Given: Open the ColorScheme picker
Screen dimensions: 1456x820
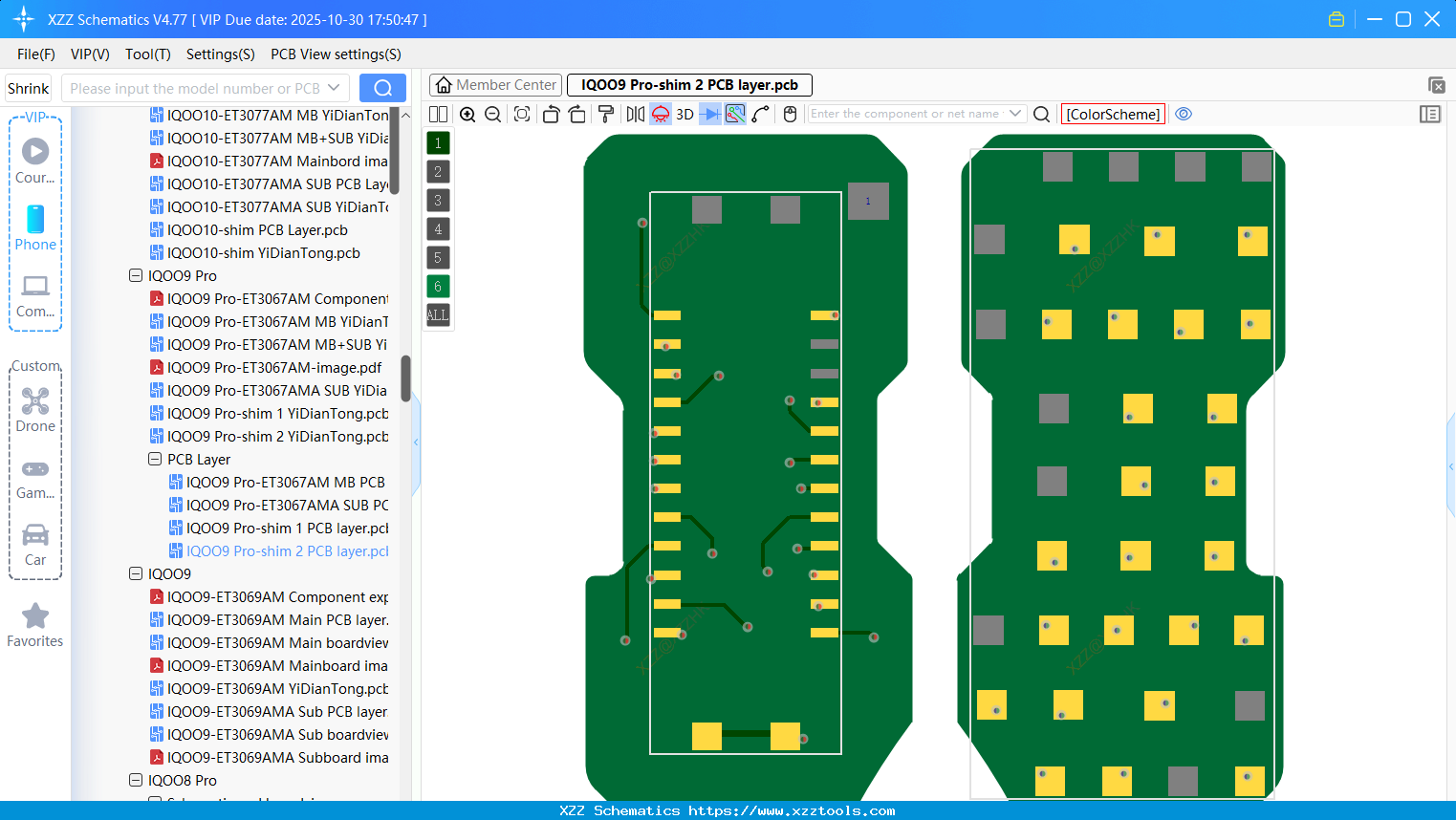Looking at the screenshot, I should tap(1113, 114).
